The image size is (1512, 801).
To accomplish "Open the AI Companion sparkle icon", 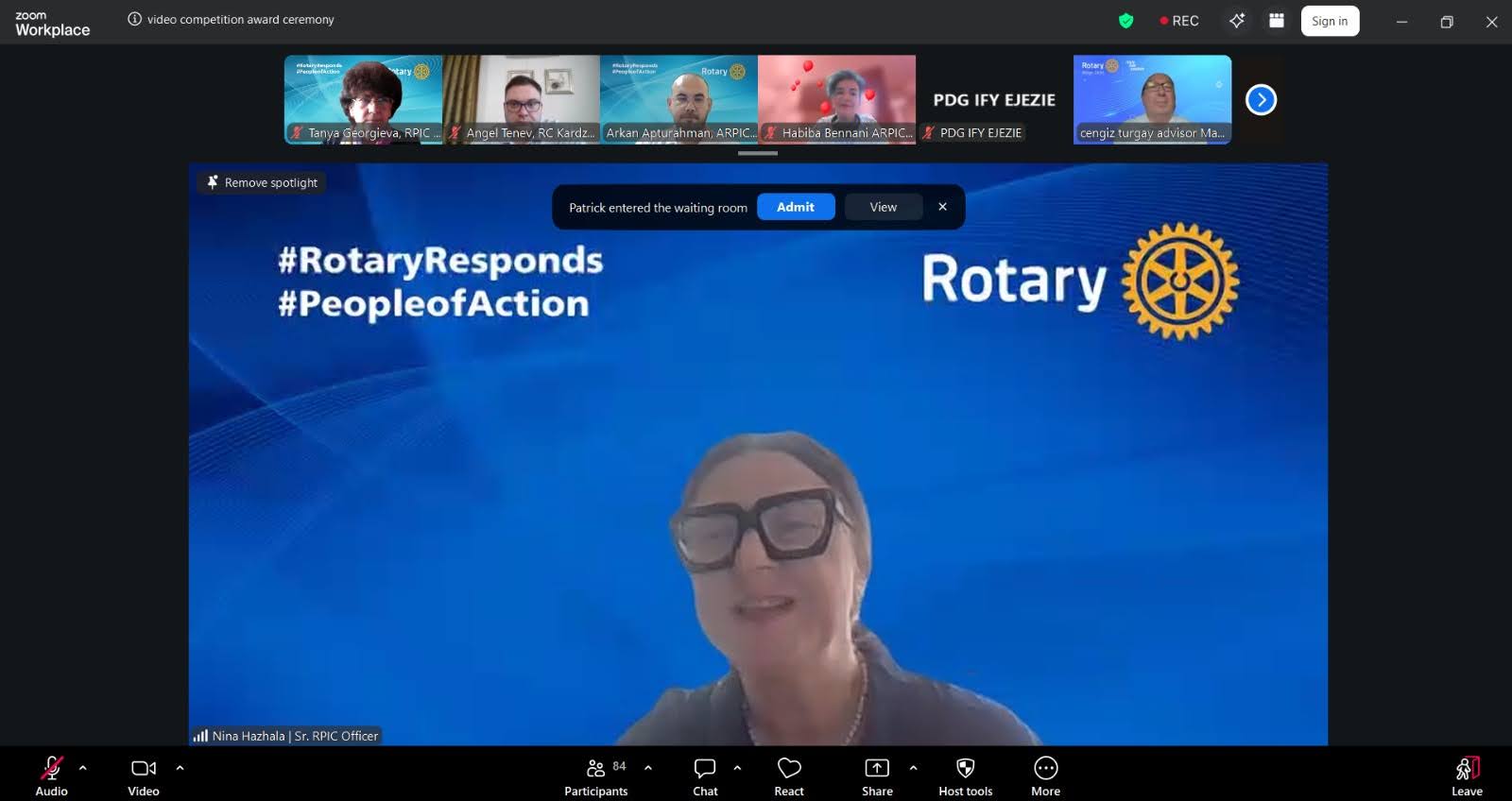I will pyautogui.click(x=1236, y=21).
